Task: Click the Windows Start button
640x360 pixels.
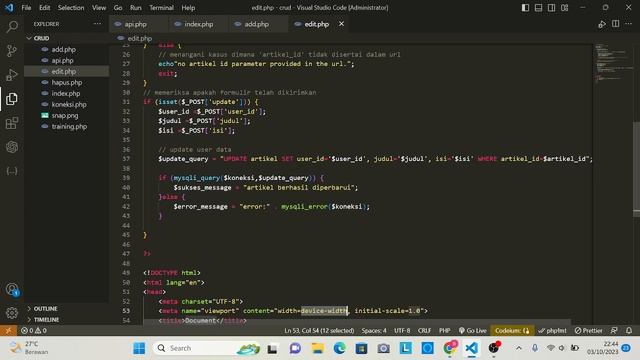Action: click(139, 348)
